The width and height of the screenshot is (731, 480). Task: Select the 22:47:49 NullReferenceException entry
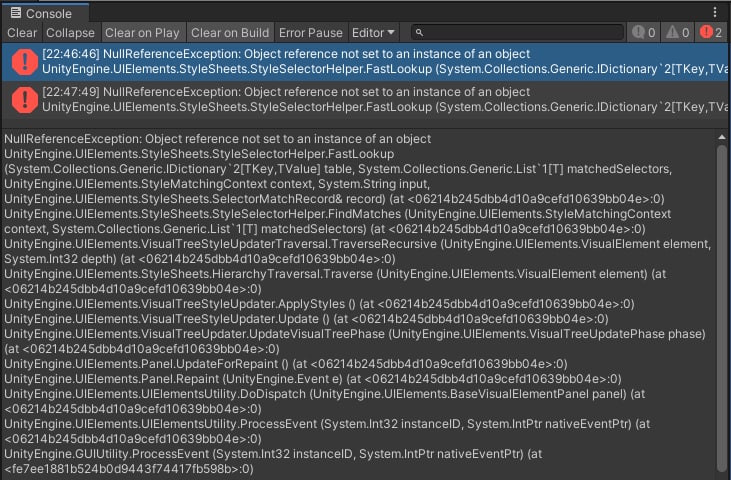pos(365,100)
